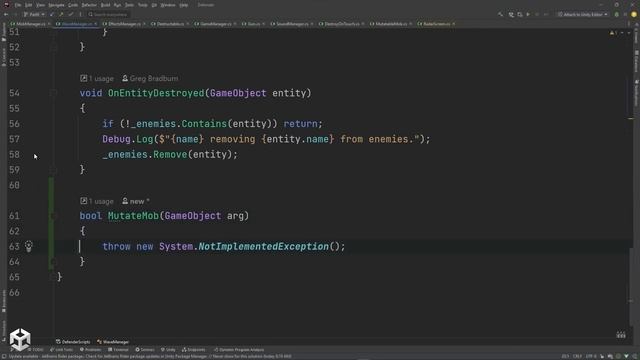Open the TODO tool window
The width and height of the screenshot is (640, 360).
pos(36,350)
